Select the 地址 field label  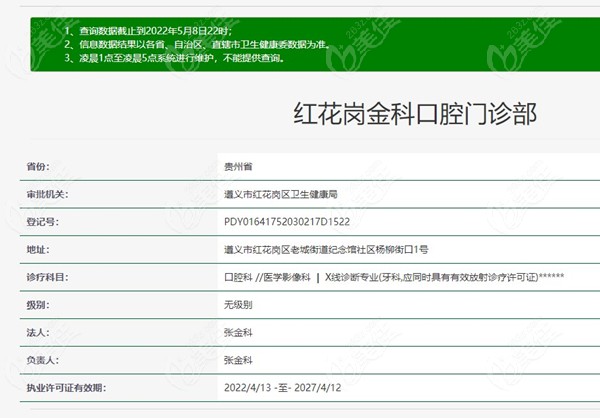(x=36, y=249)
